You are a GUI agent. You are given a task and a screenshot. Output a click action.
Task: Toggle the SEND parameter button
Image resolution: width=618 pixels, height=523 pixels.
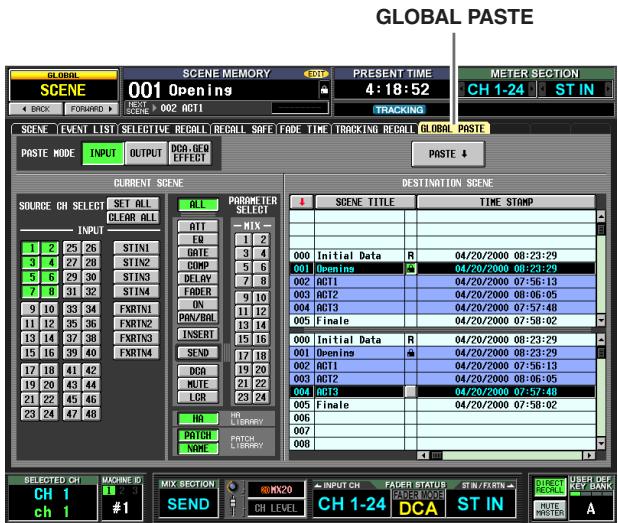(198, 352)
